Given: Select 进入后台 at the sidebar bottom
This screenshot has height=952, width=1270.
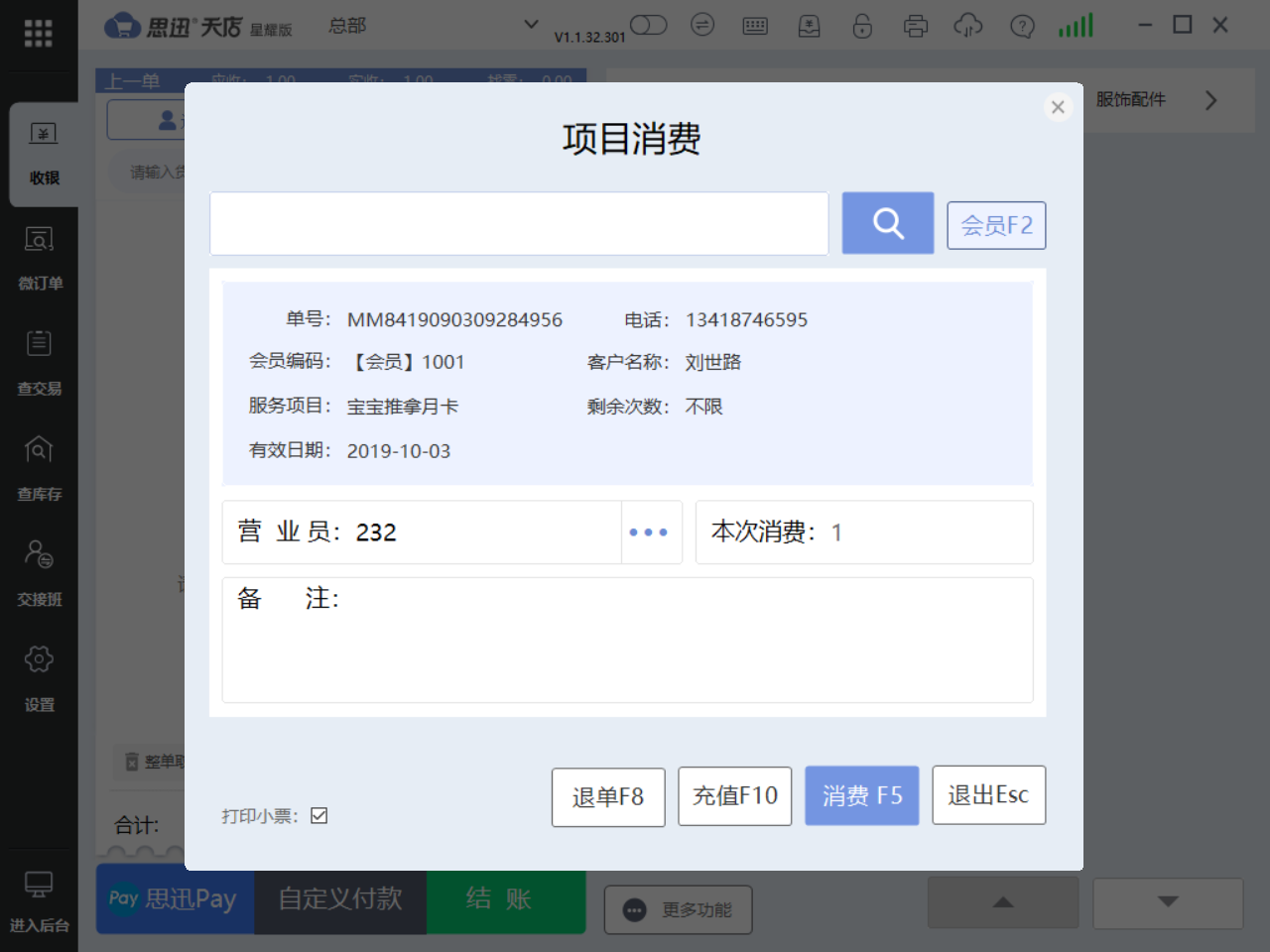Looking at the screenshot, I should [39, 902].
